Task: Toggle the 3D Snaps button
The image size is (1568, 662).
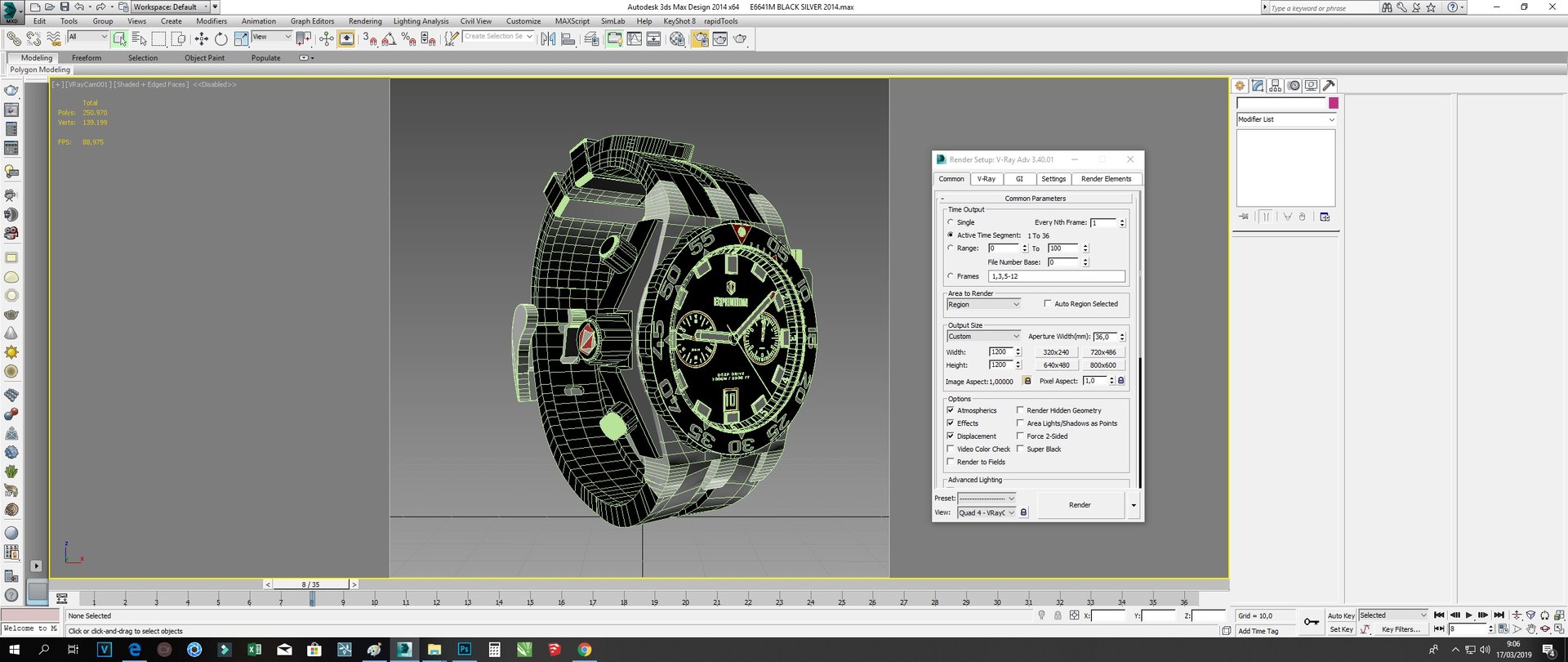Action: (370, 38)
